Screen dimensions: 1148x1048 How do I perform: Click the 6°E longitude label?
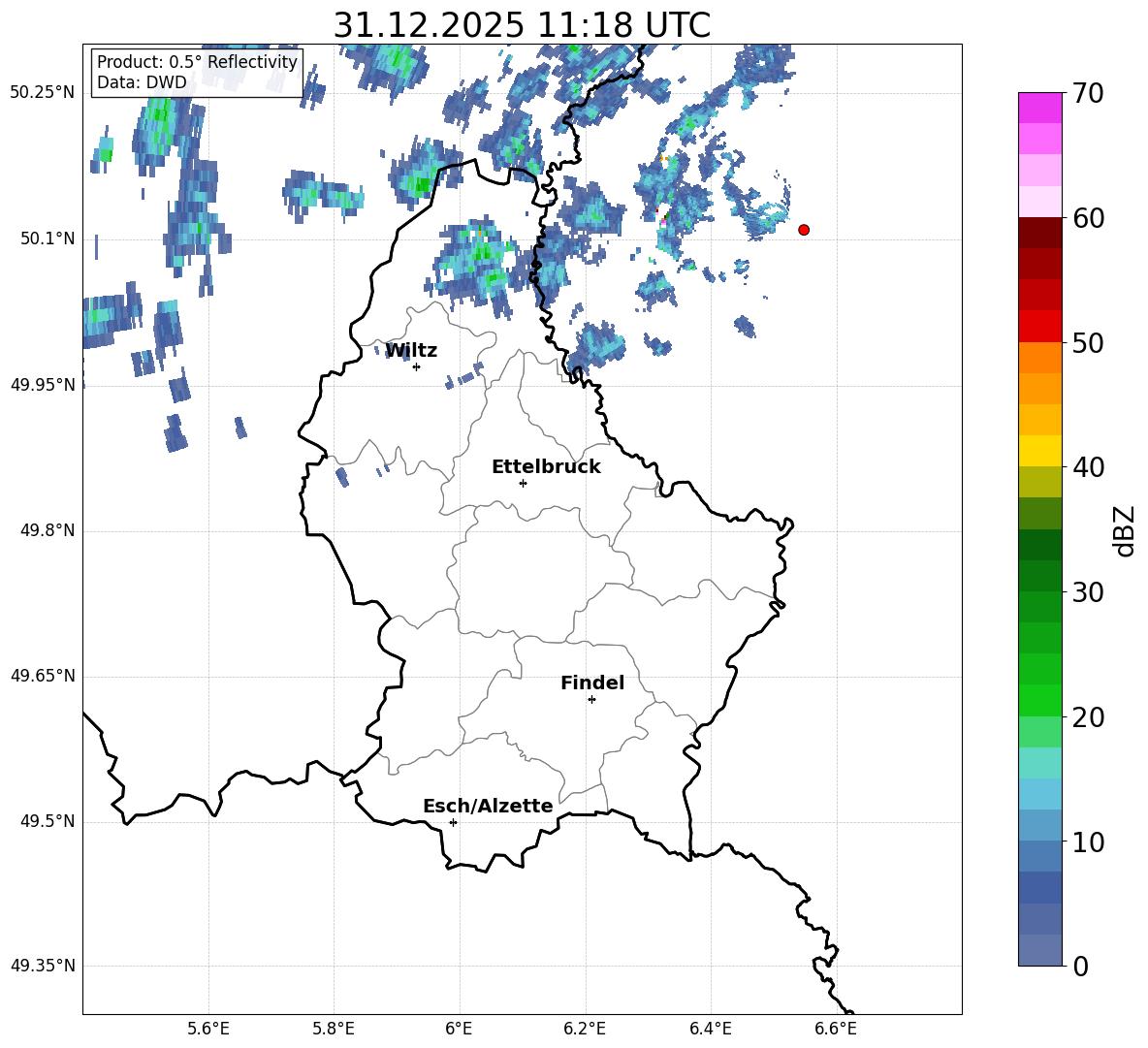pyautogui.click(x=459, y=1029)
